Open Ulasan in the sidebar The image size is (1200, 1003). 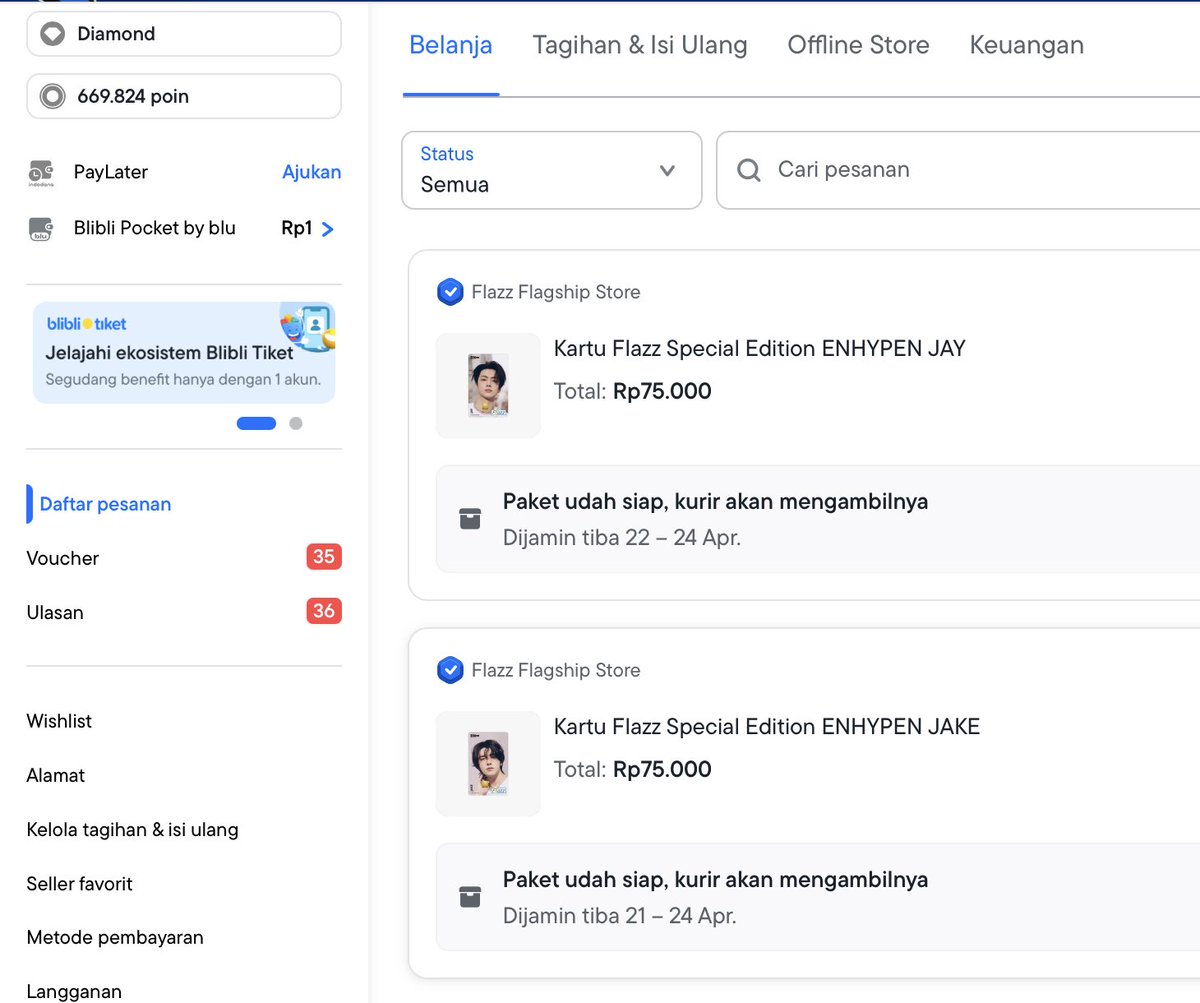(x=55, y=612)
